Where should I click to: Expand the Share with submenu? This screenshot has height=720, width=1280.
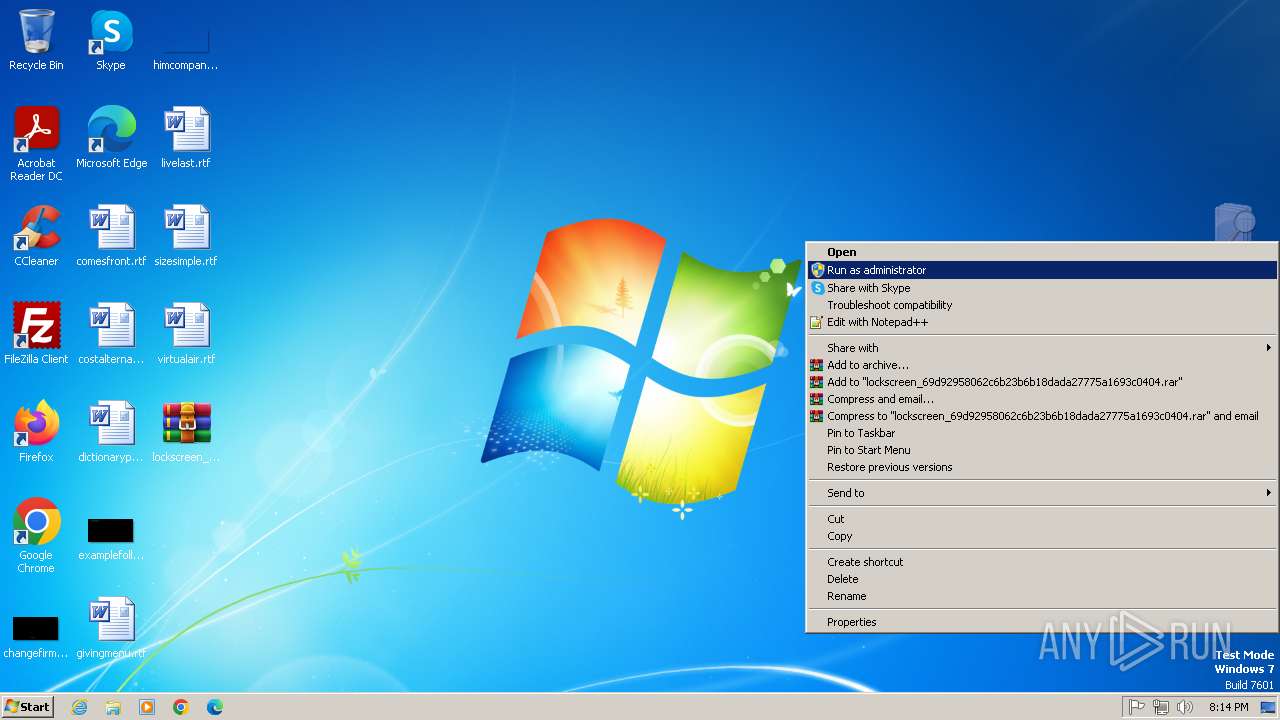[x=1042, y=348]
